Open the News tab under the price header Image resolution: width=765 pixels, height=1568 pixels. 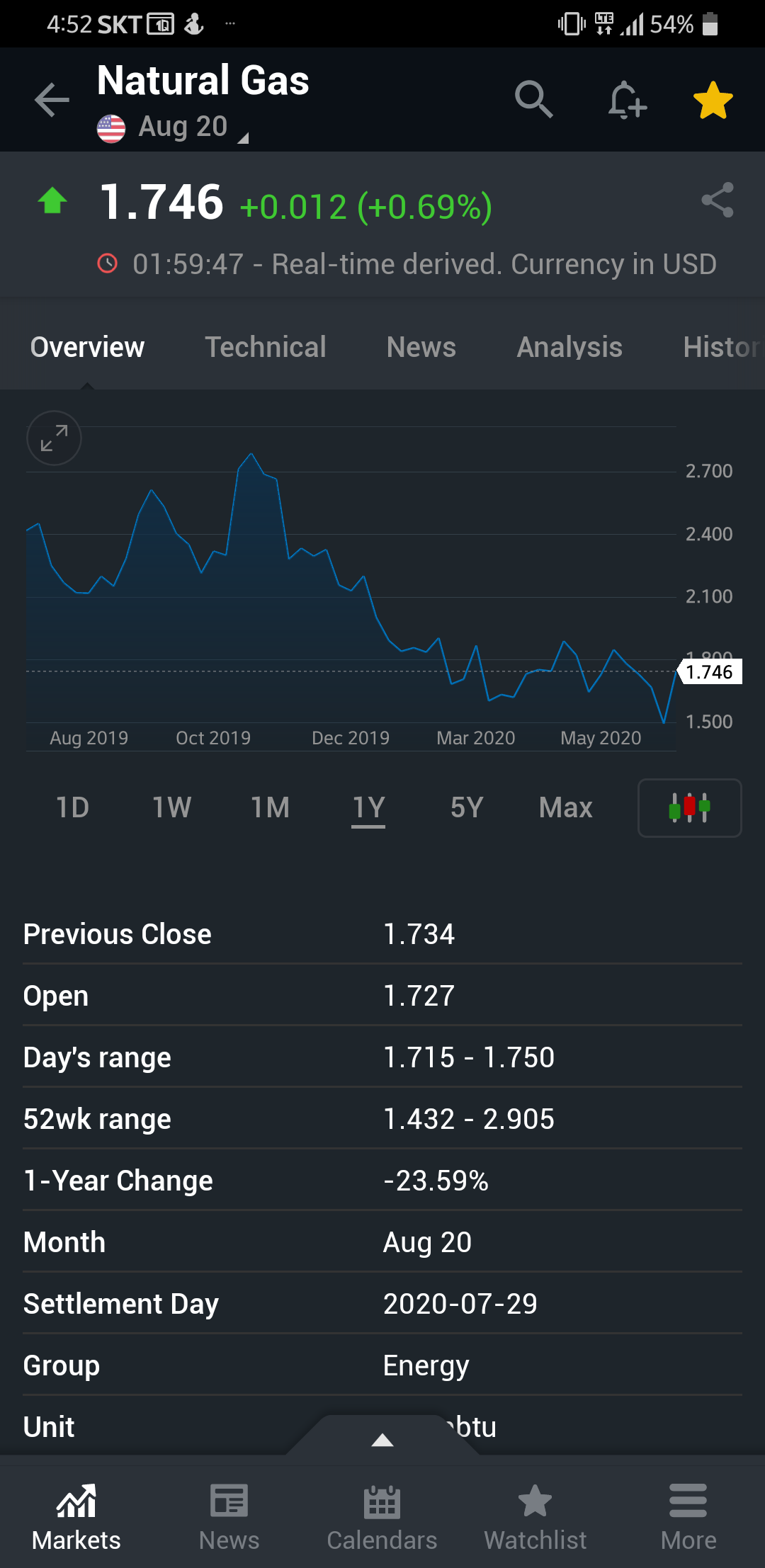click(x=421, y=347)
